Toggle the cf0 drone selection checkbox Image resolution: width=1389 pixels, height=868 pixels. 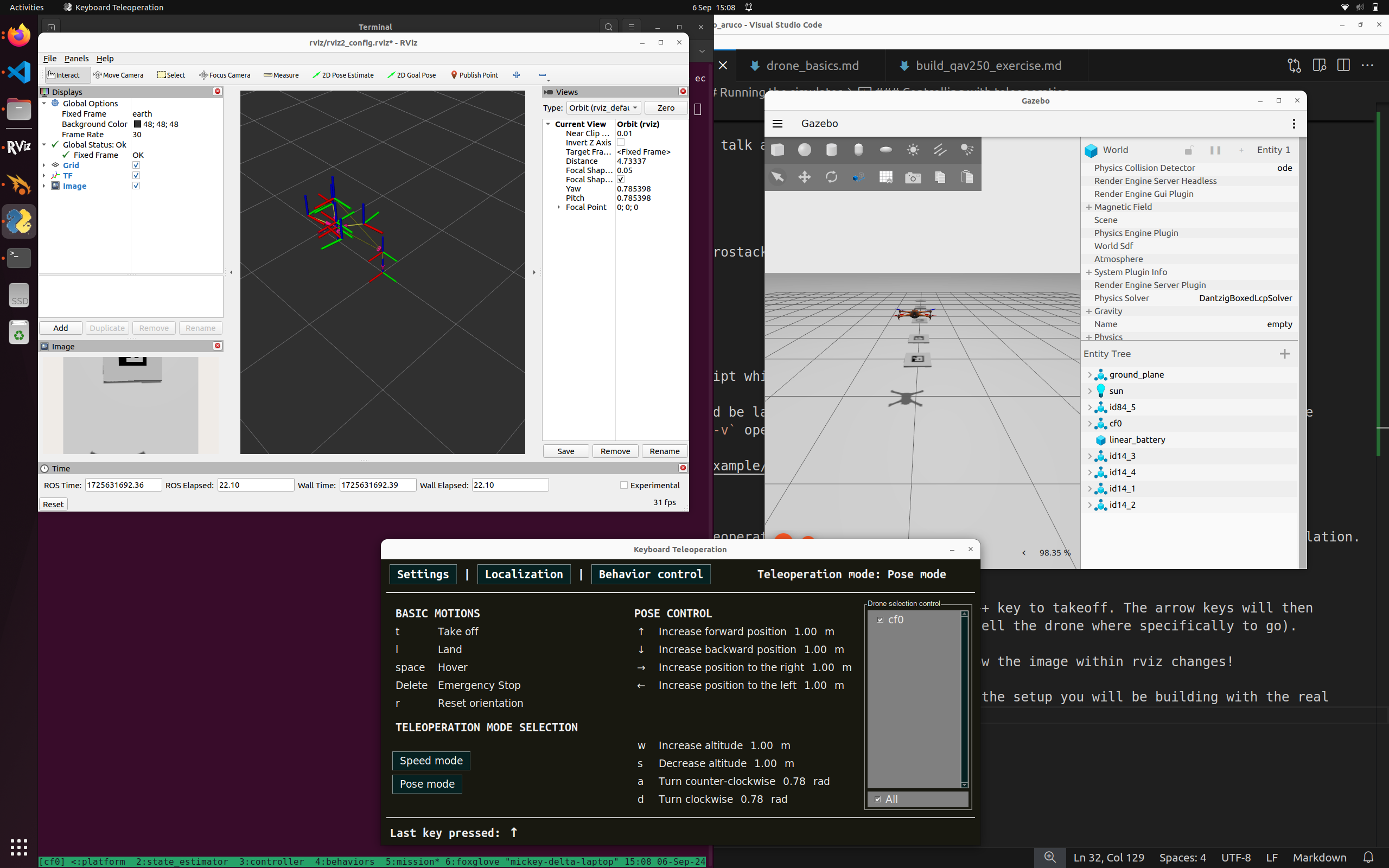[881, 620]
